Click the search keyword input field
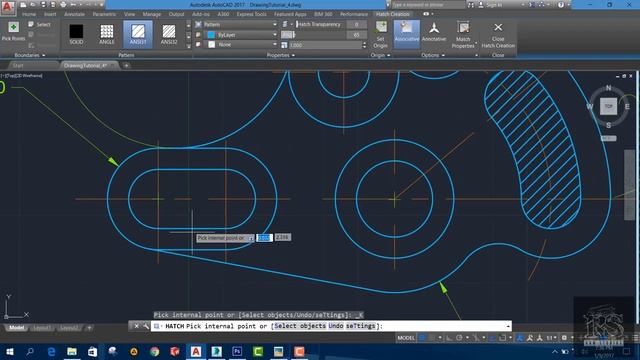Screen dimensions: 640x360 pos(428,4)
